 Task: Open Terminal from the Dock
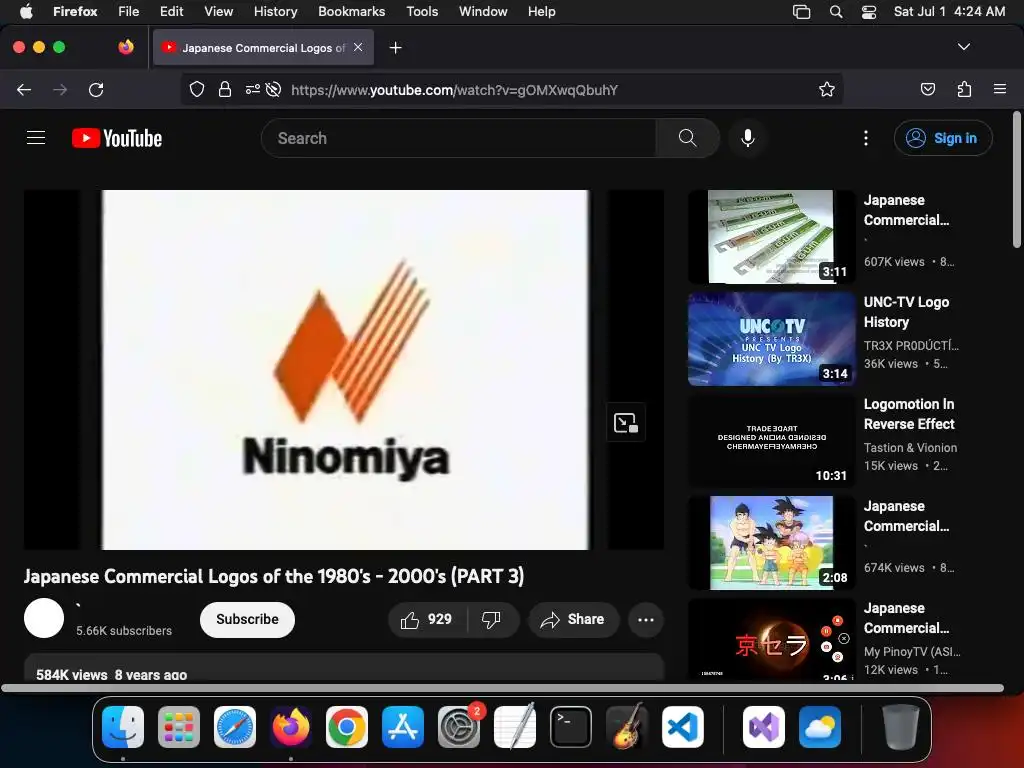tap(571, 727)
